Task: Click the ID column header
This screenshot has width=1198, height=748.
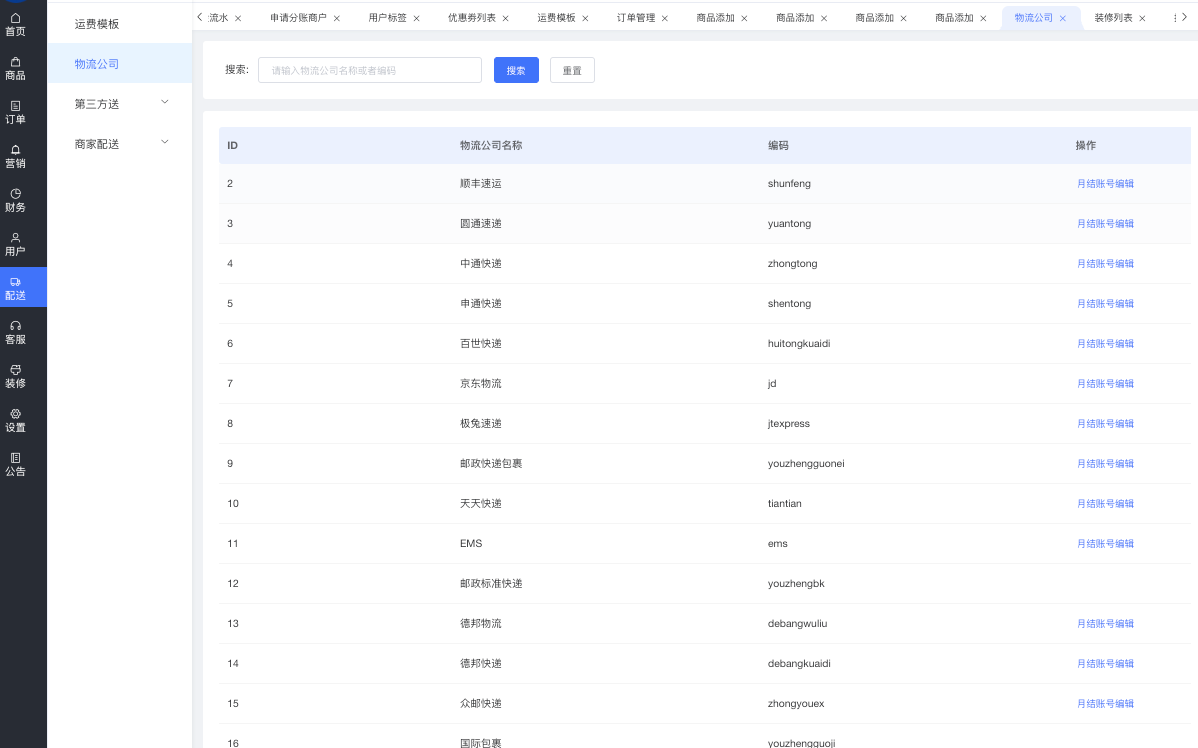Action: pos(232,145)
